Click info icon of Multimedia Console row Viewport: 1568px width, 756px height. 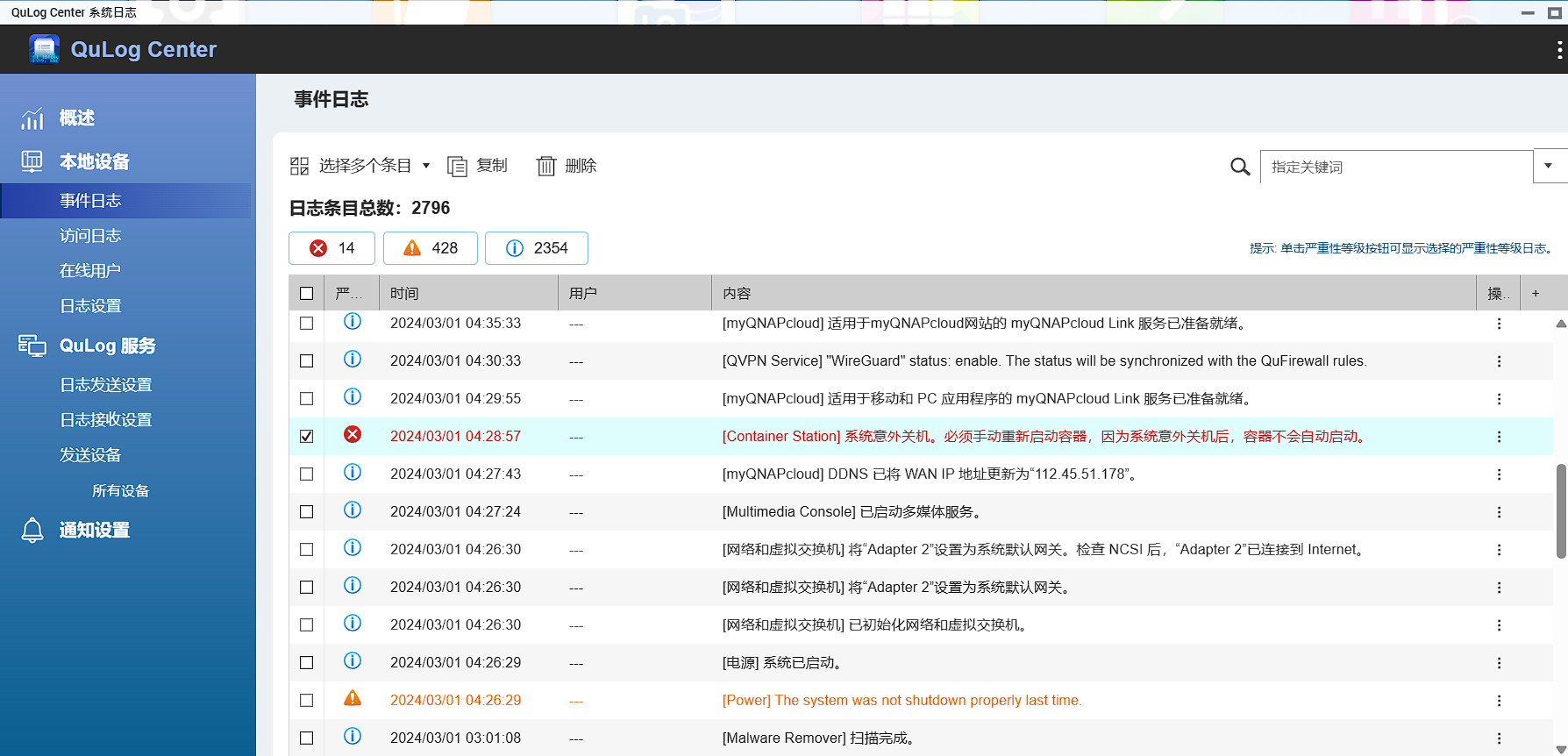click(353, 510)
